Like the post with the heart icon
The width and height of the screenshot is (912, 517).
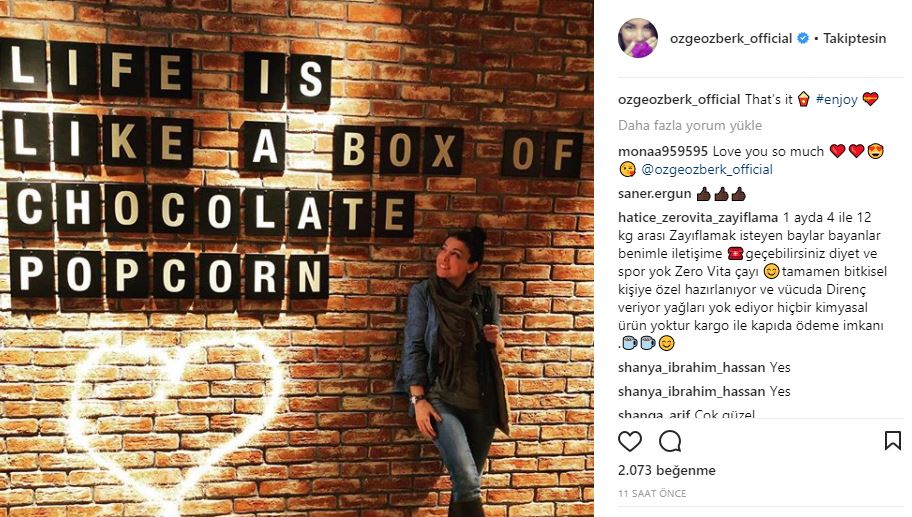click(x=630, y=441)
